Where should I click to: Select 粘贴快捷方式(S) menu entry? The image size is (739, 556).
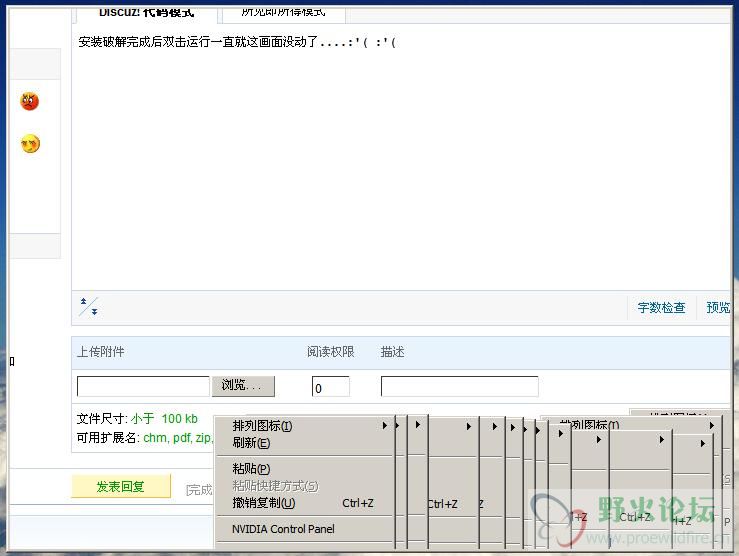point(304,486)
